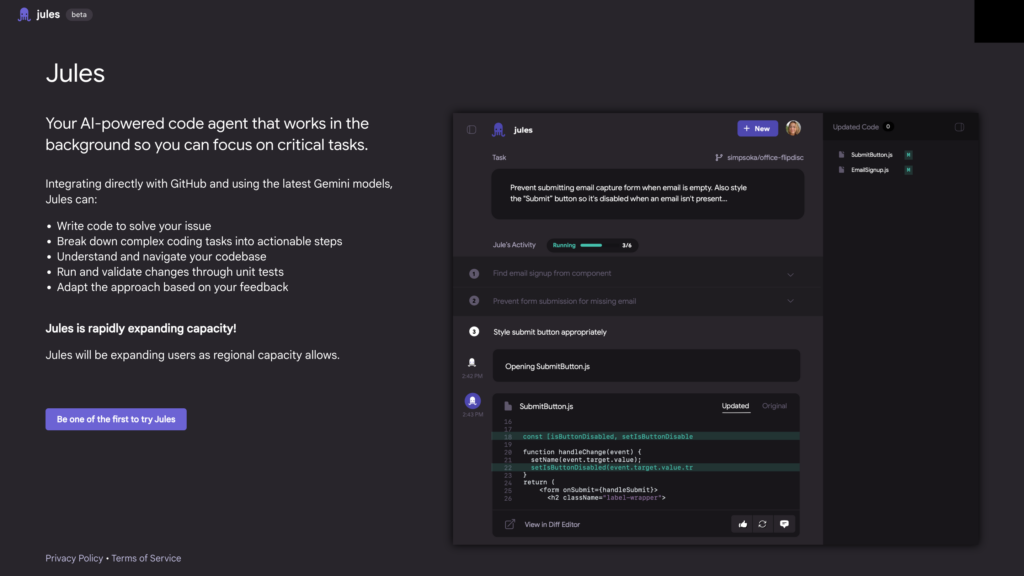Click the Running progress bar indicator

pos(592,246)
